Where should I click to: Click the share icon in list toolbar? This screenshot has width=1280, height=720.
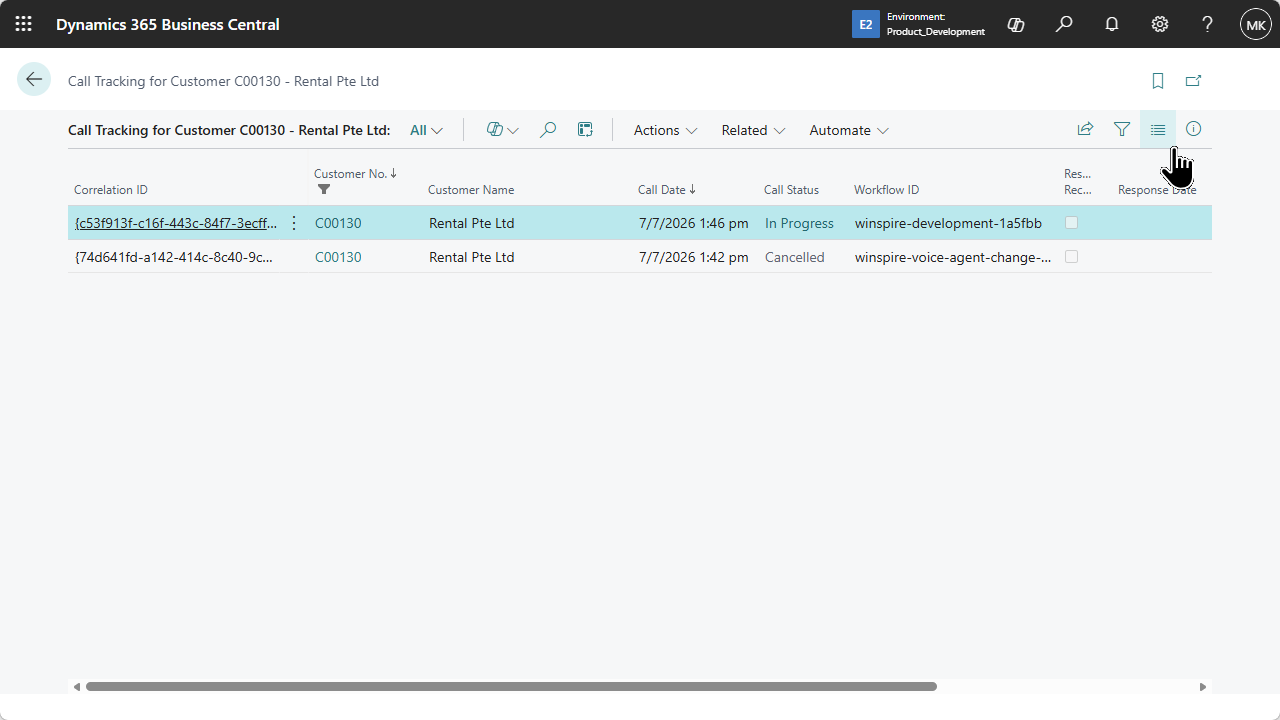[x=1085, y=129]
